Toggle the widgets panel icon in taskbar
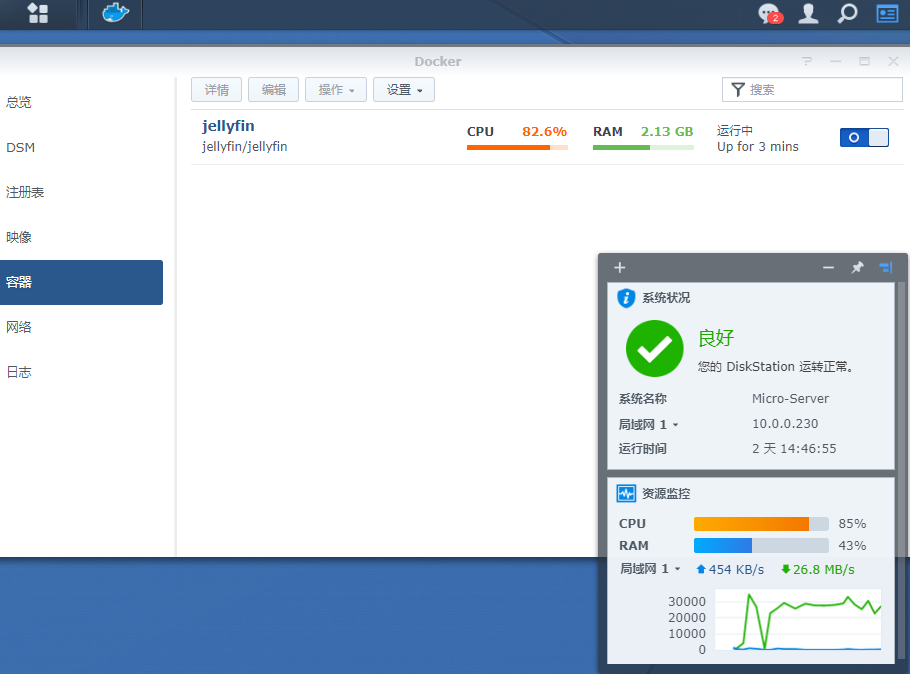Screen dimensions: 910x674 coord(887,13)
